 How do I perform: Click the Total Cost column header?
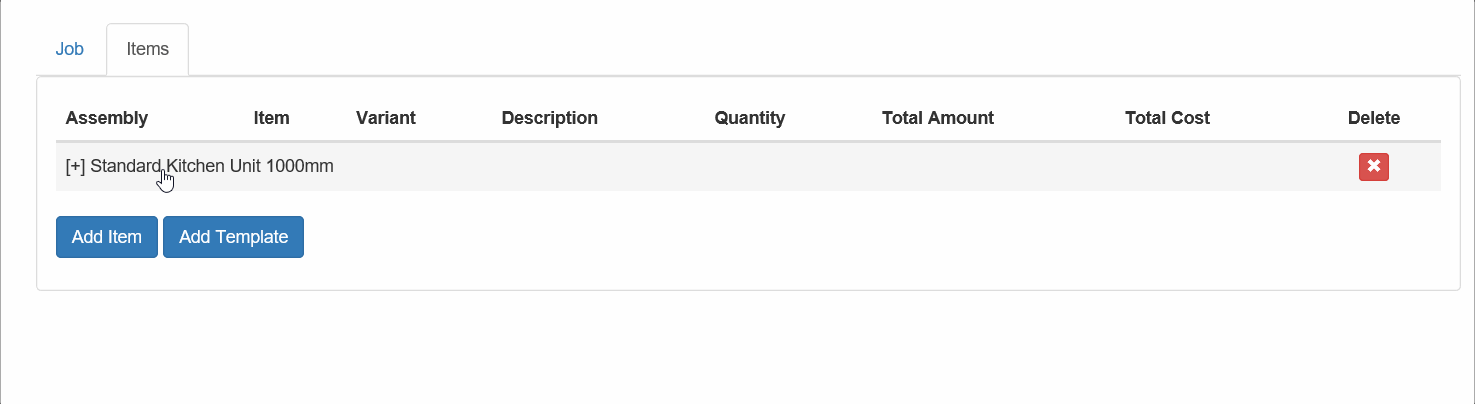pyautogui.click(x=1167, y=118)
